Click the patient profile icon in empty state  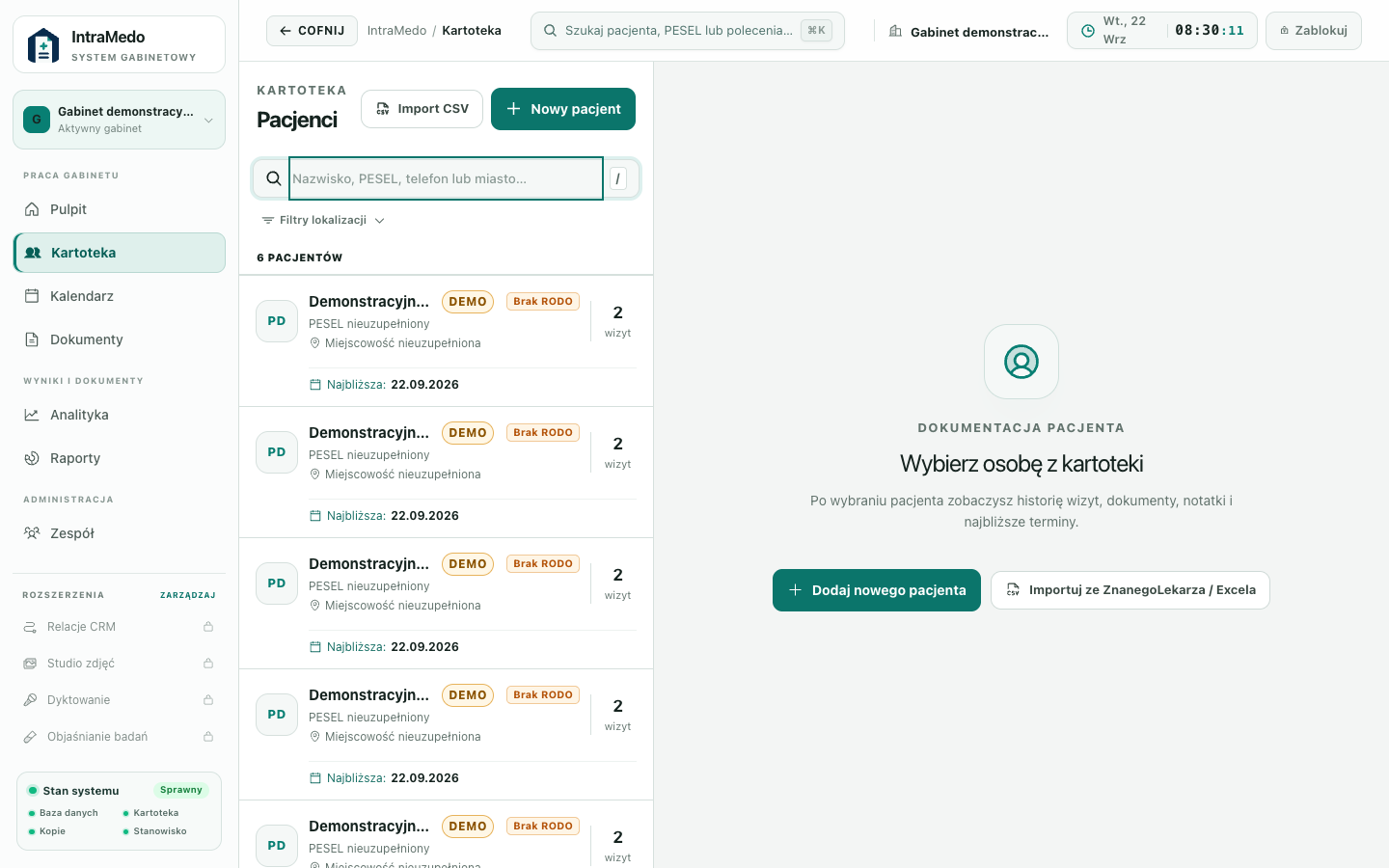[x=1021, y=362]
